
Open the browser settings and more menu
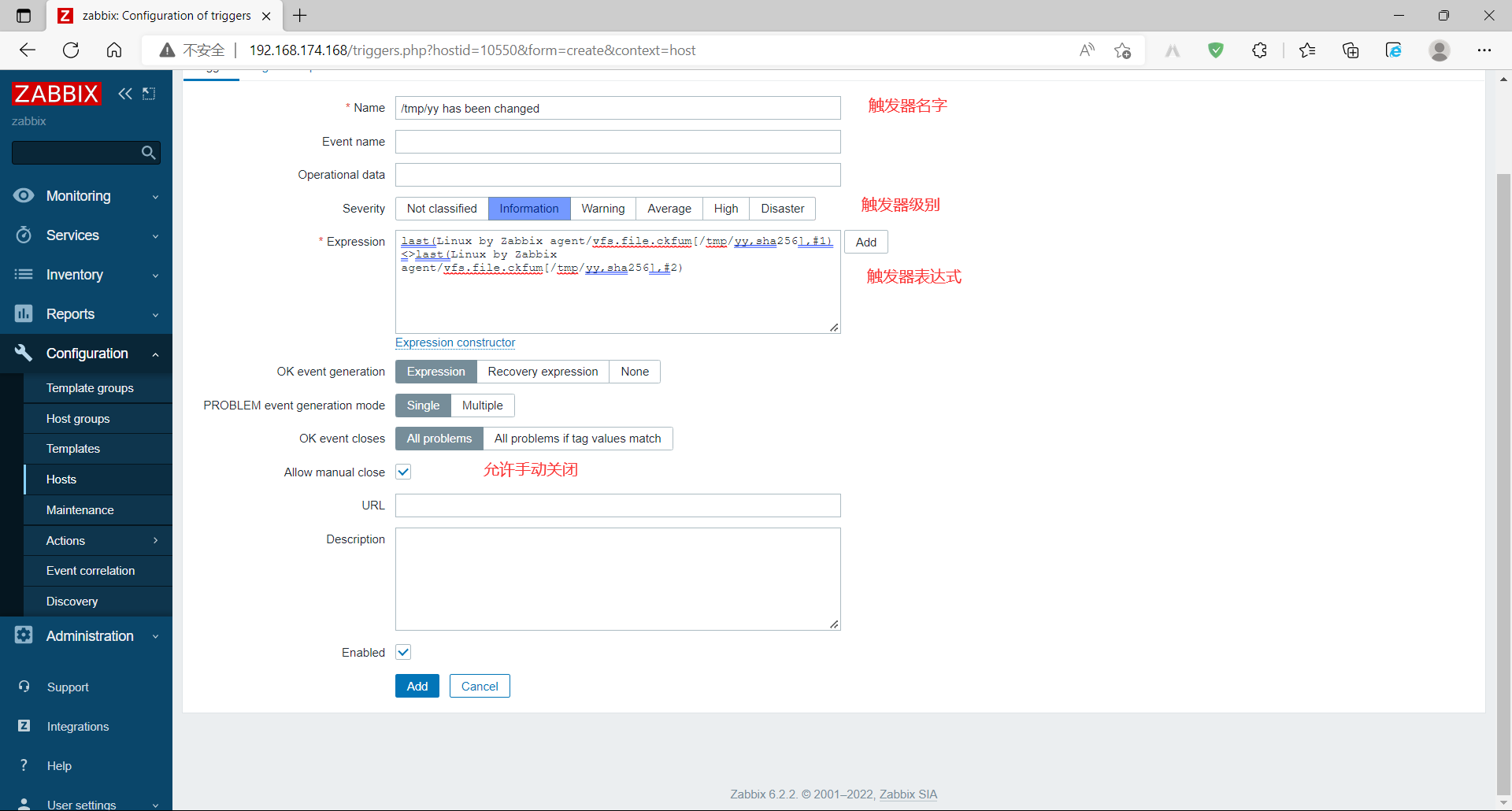1484,50
